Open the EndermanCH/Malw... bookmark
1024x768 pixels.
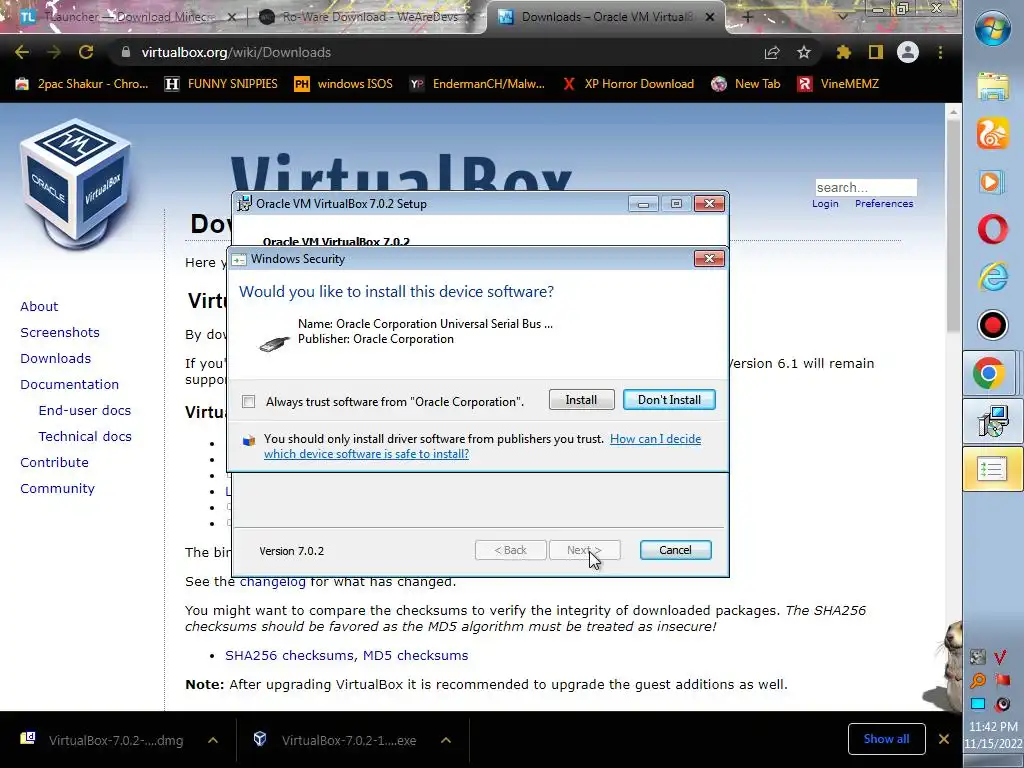pyautogui.click(x=477, y=84)
